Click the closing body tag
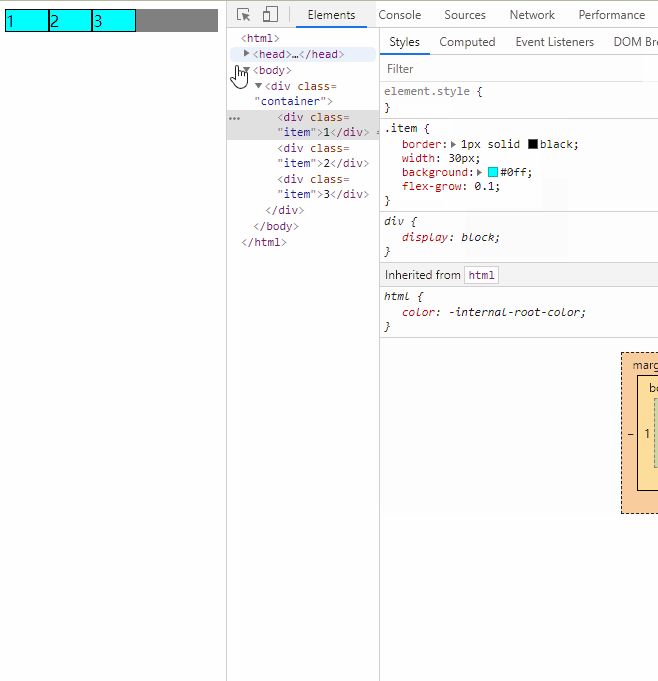Screen dimensions: 658x681 pyautogui.click(x=276, y=226)
